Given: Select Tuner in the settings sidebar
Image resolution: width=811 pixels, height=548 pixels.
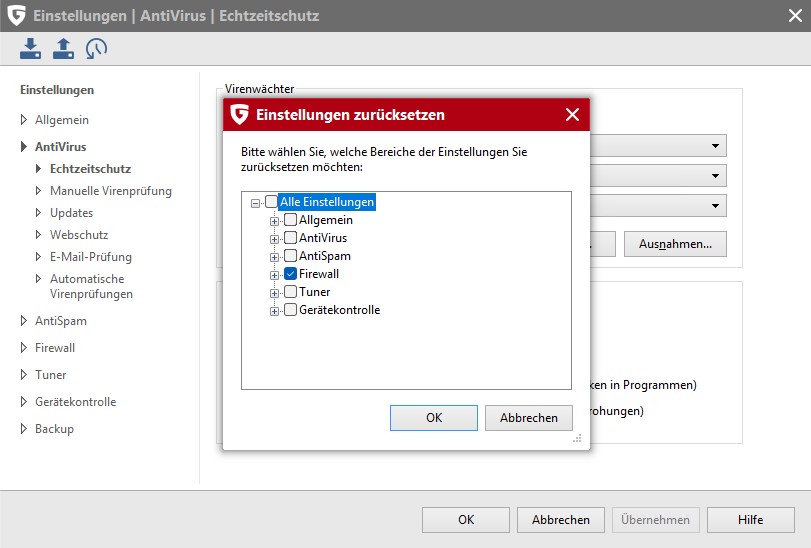Looking at the screenshot, I should [x=50, y=375].
